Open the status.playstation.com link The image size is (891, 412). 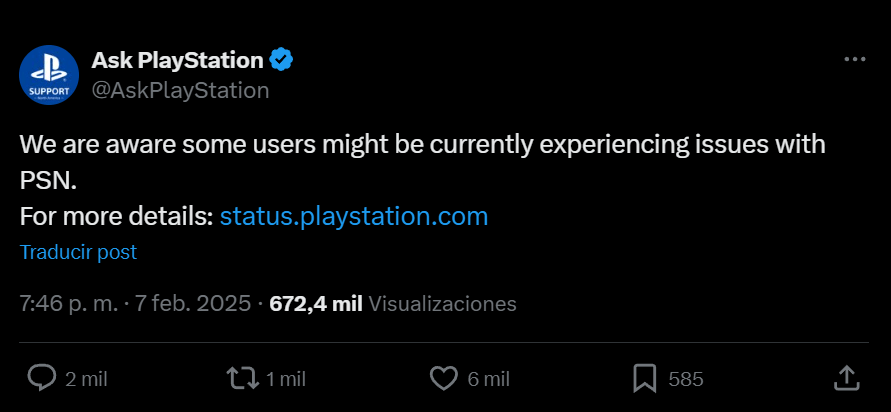pyautogui.click(x=354, y=216)
